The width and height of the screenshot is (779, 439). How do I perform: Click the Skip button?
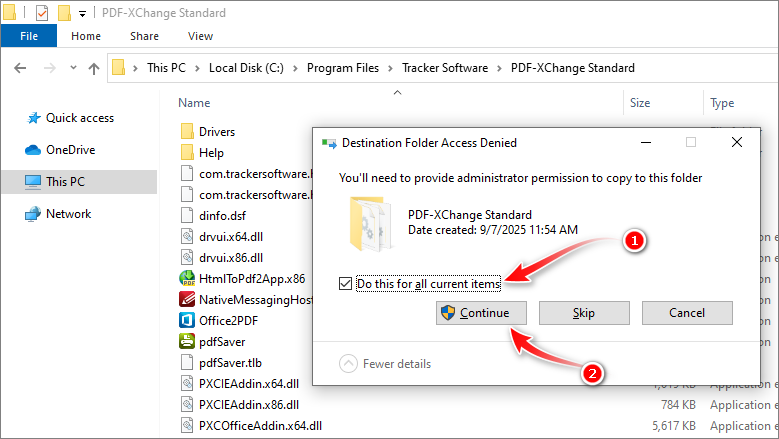coord(584,313)
